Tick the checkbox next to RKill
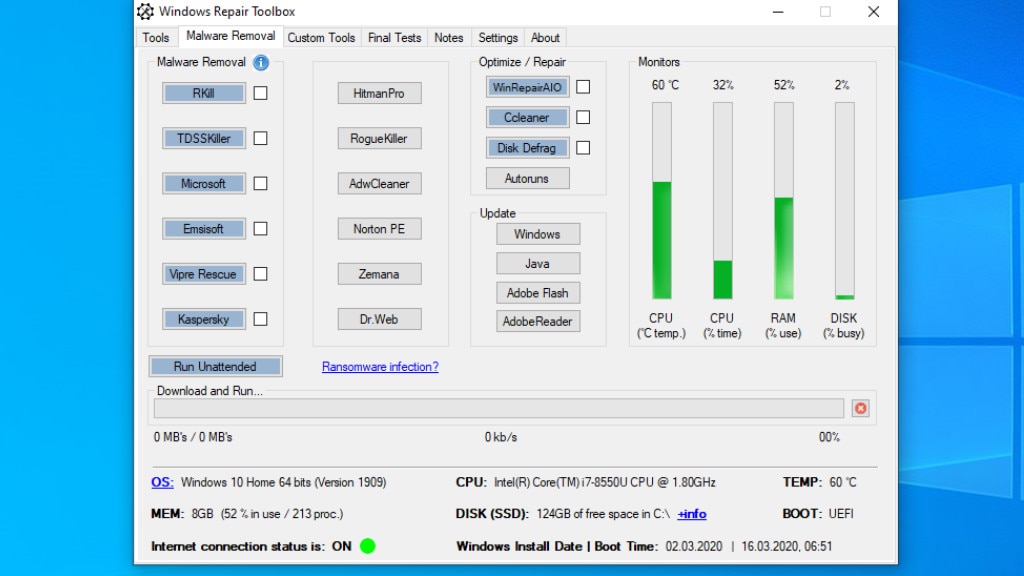The width and height of the screenshot is (1024, 576). [x=261, y=93]
